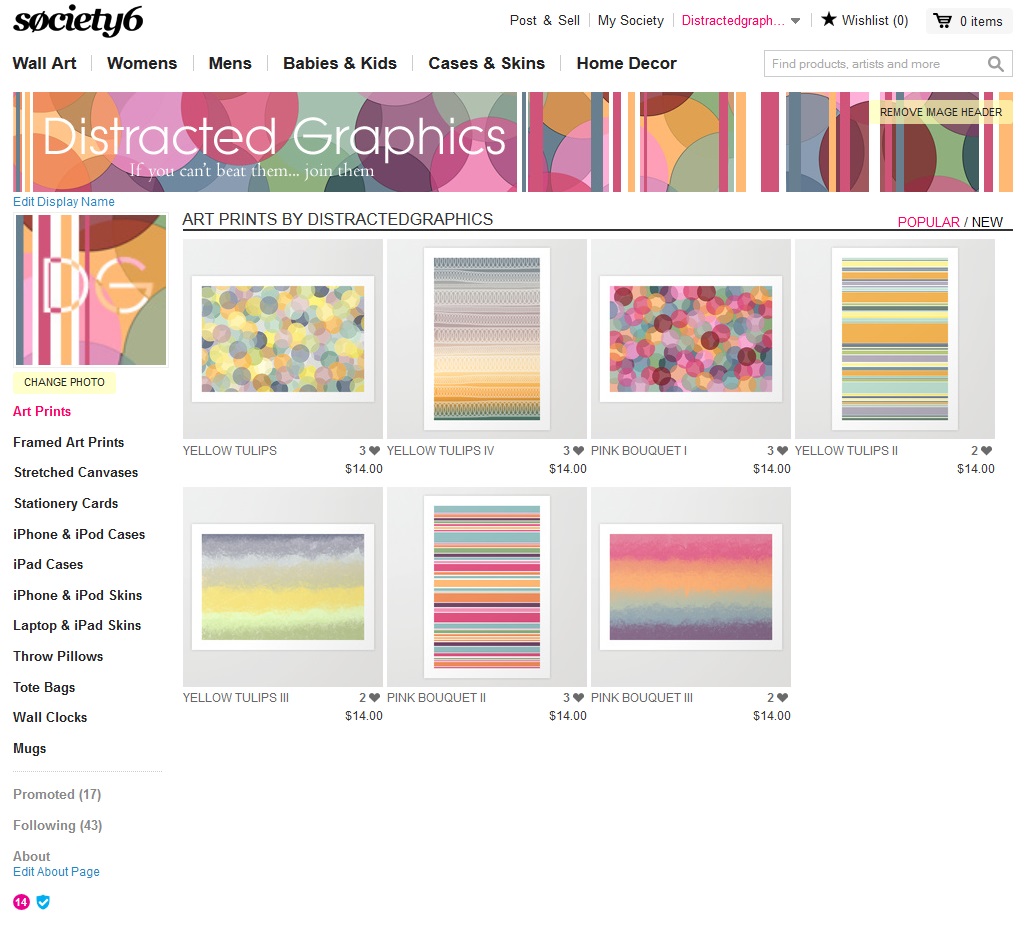Open the Womens menu

click(142, 64)
